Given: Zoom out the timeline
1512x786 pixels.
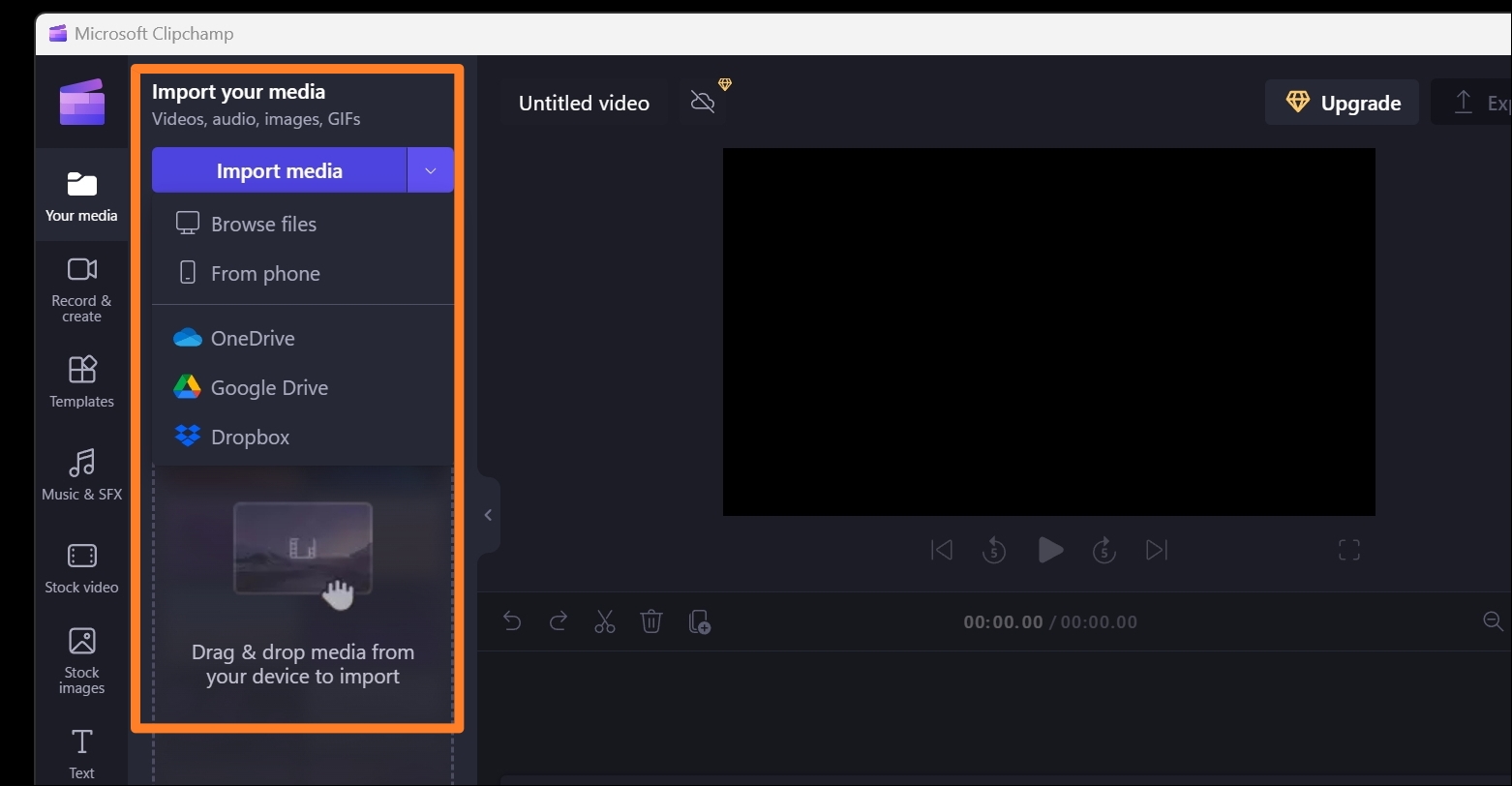Looking at the screenshot, I should (1494, 621).
